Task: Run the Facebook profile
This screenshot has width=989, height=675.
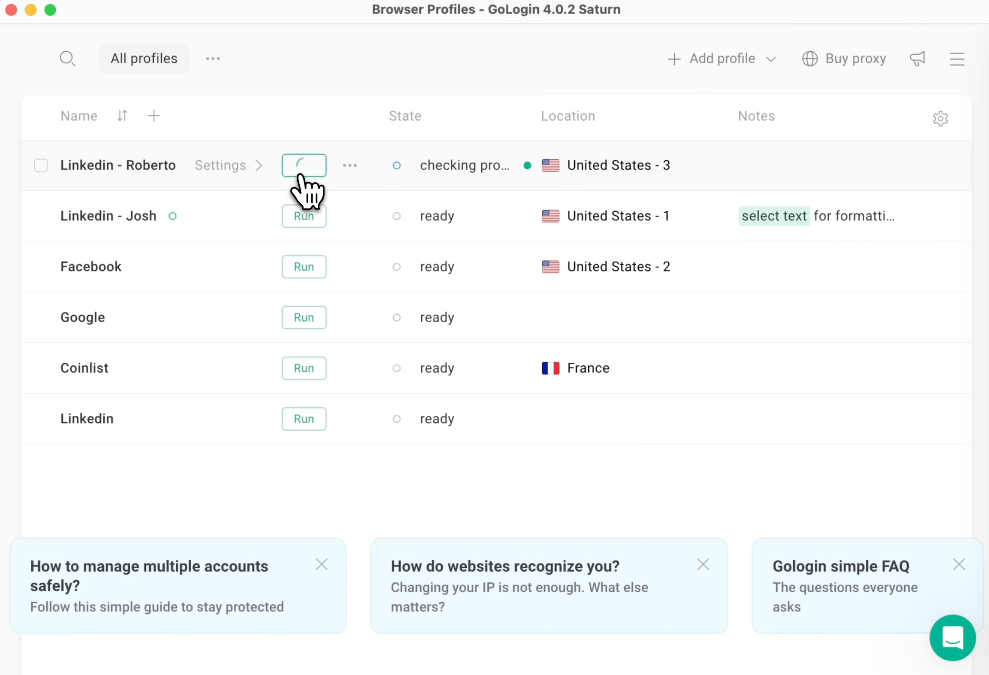Action: point(304,267)
